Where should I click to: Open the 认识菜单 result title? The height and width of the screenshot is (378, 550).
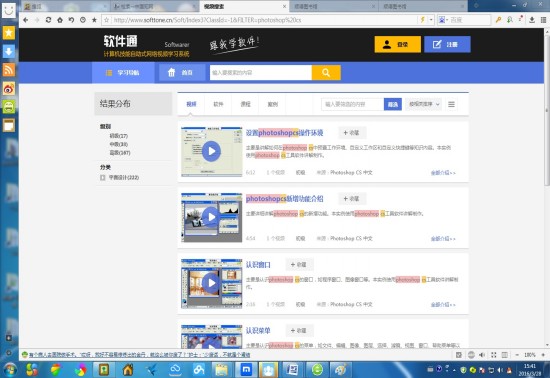point(258,331)
